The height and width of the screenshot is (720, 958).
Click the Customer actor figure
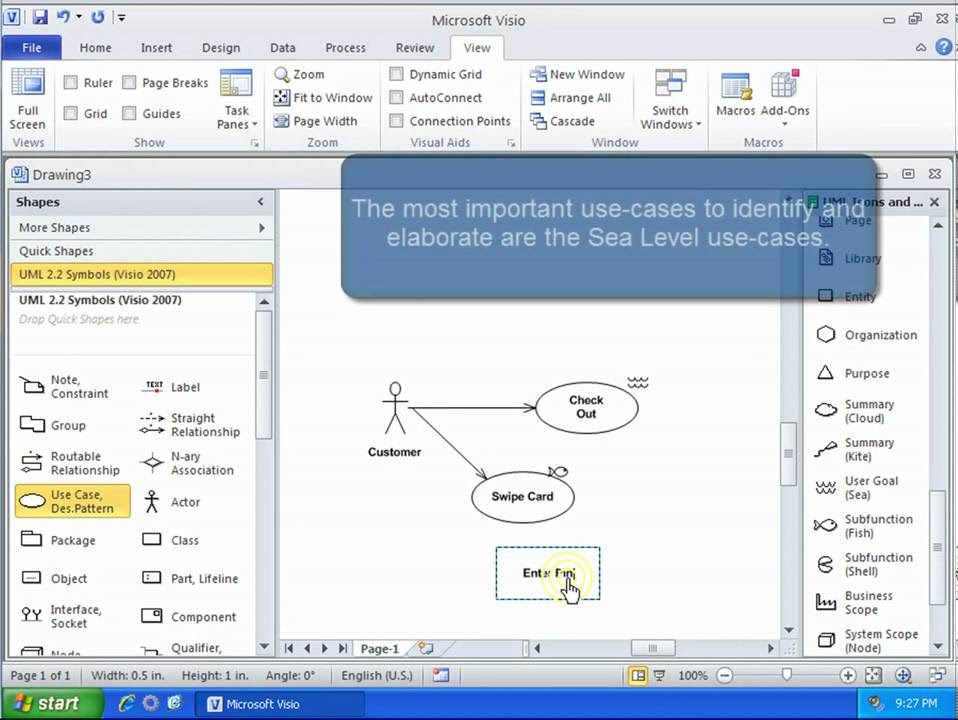pyautogui.click(x=395, y=408)
